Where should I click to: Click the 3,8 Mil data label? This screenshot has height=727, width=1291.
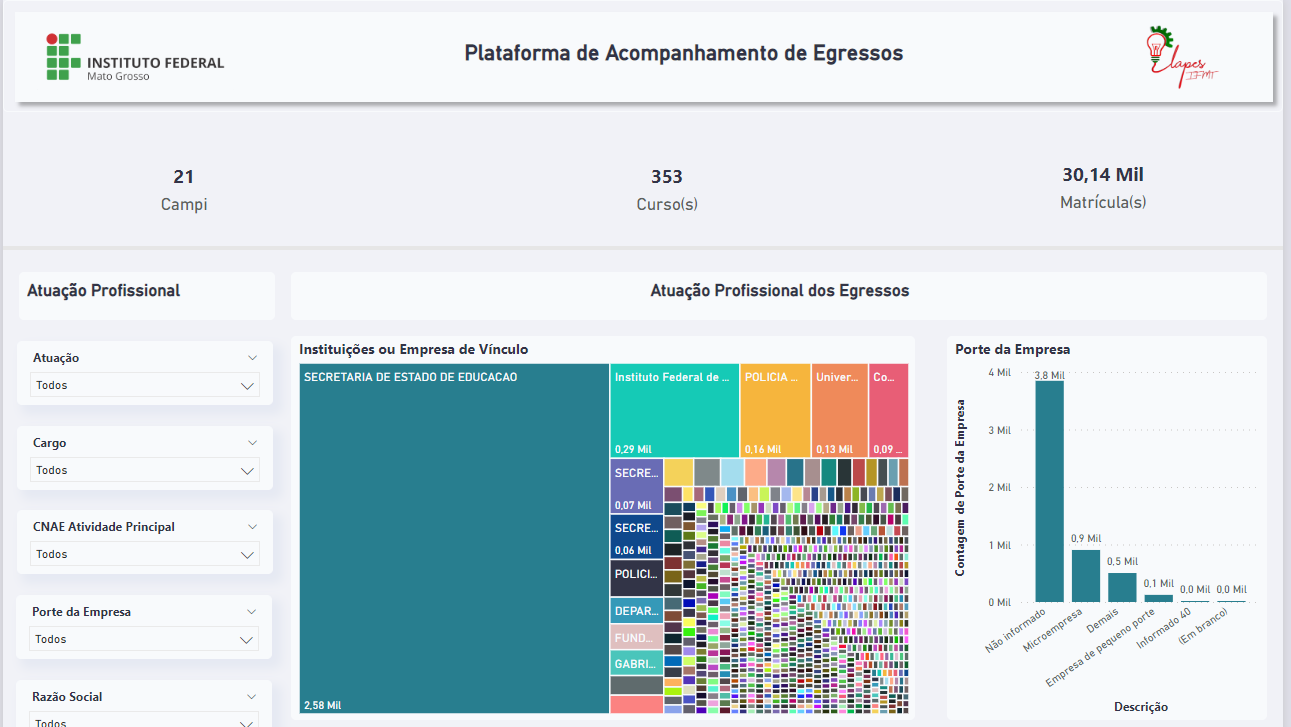(x=1050, y=375)
